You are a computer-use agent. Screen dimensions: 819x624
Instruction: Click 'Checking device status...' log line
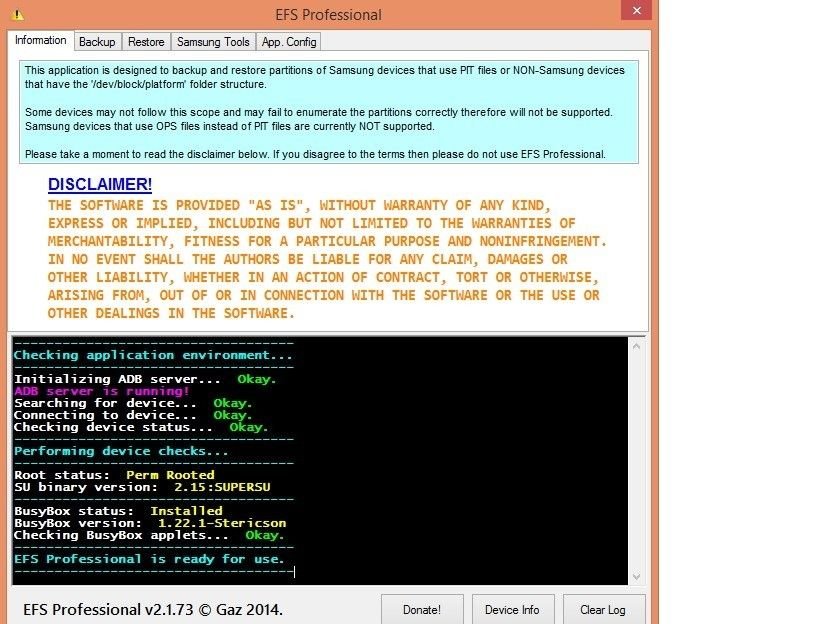[141, 427]
